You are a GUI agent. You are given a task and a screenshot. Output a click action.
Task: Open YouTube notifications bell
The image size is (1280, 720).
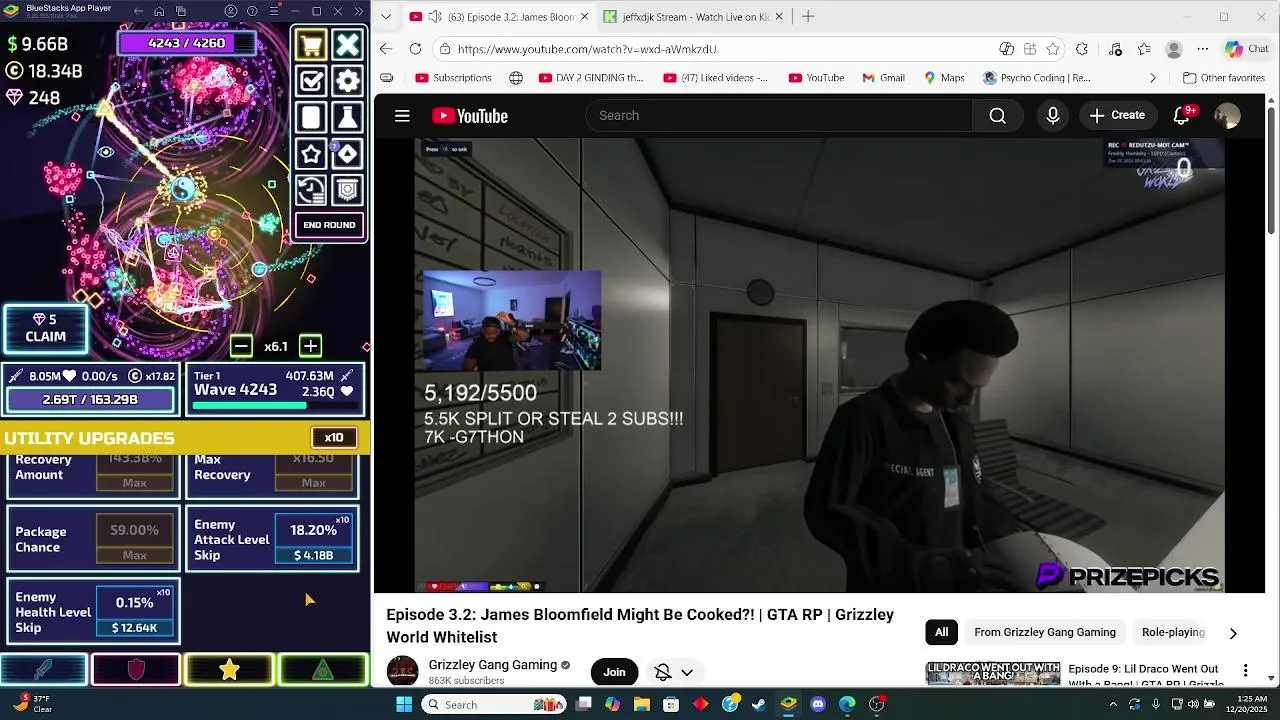[x=1181, y=116]
